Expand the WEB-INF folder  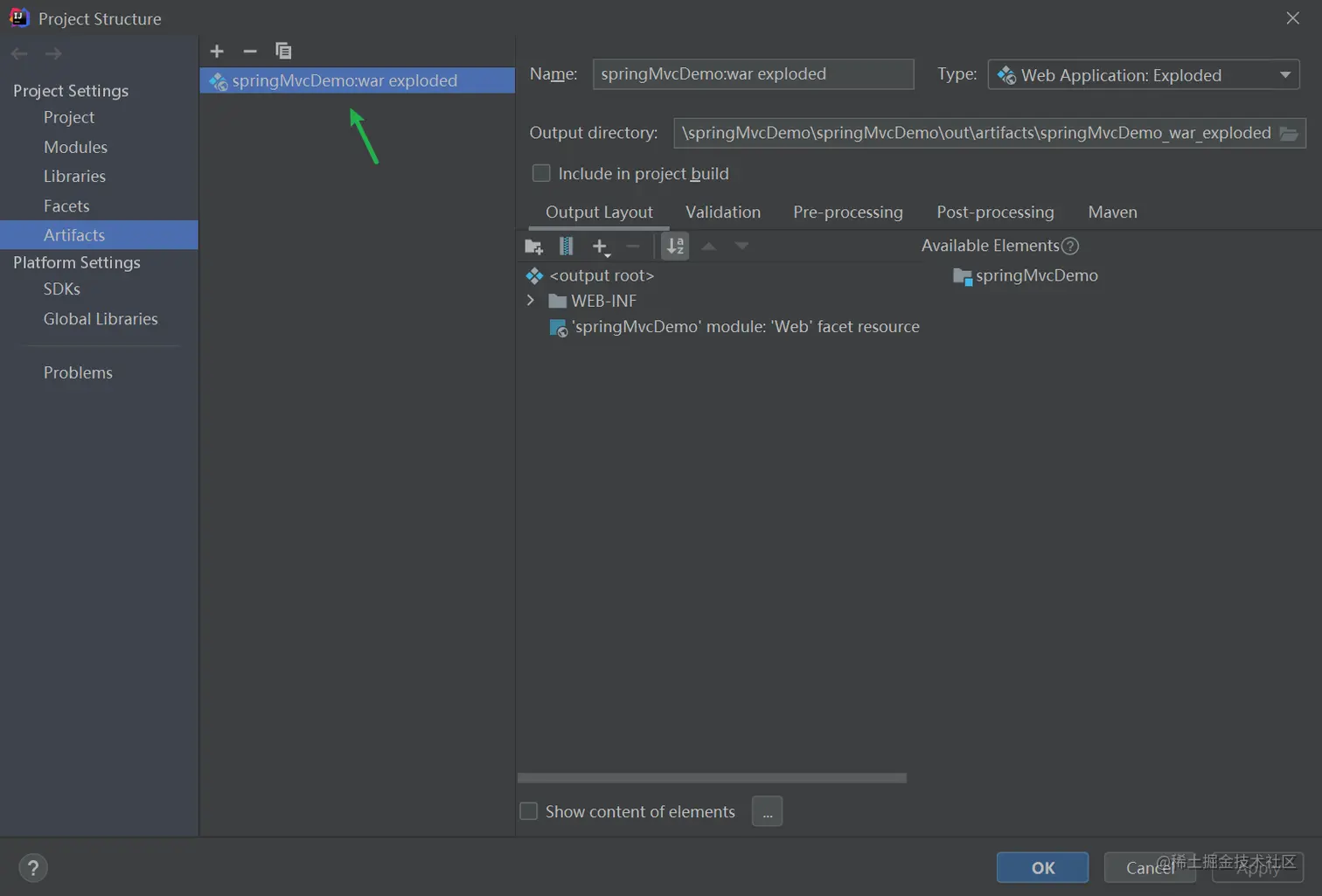[531, 301]
